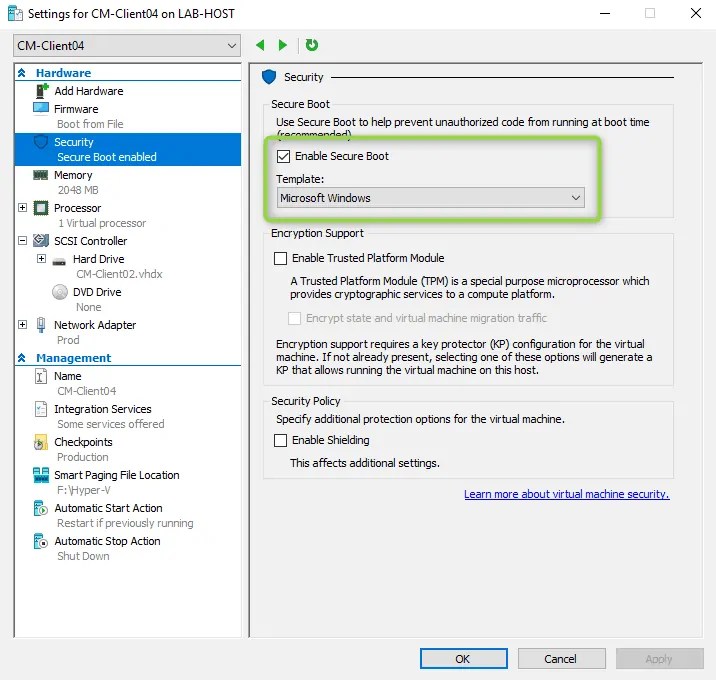This screenshot has width=716, height=680.
Task: Open Learn more about virtual machine security link
Action: [x=567, y=495]
